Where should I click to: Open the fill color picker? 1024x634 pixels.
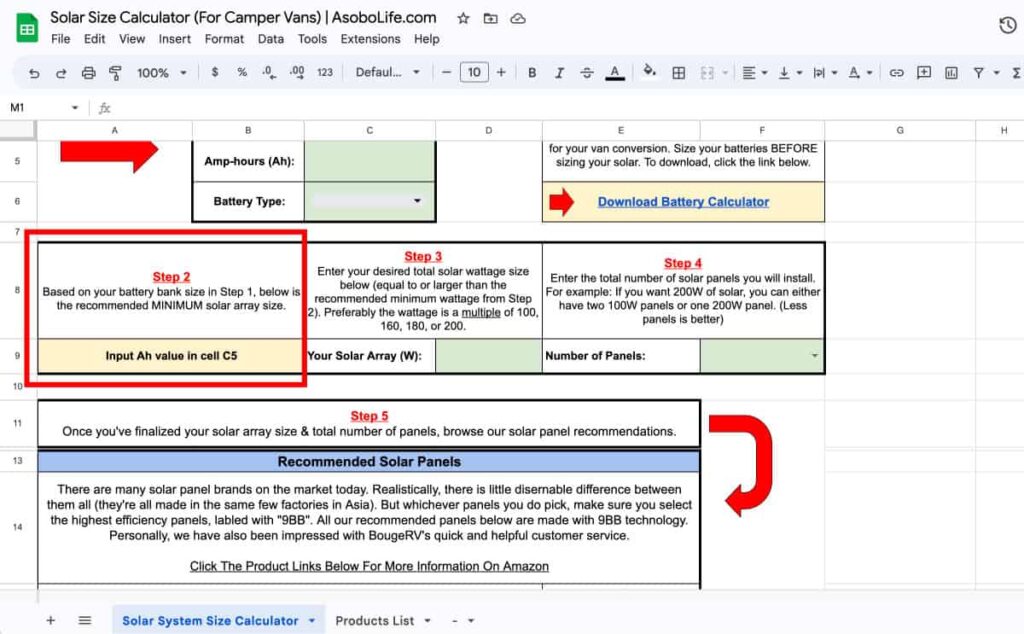[649, 71]
